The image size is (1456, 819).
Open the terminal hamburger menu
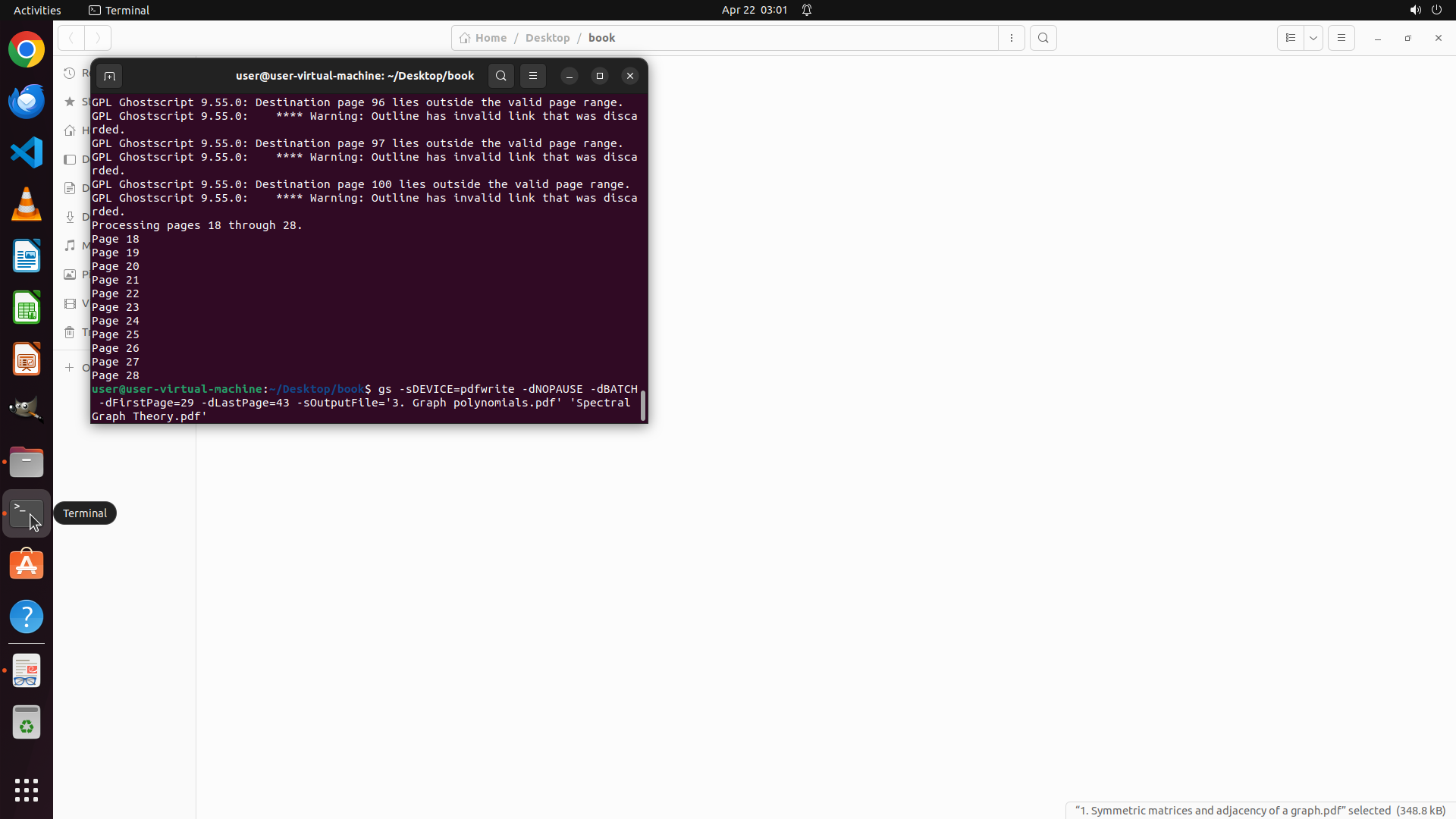click(x=533, y=76)
